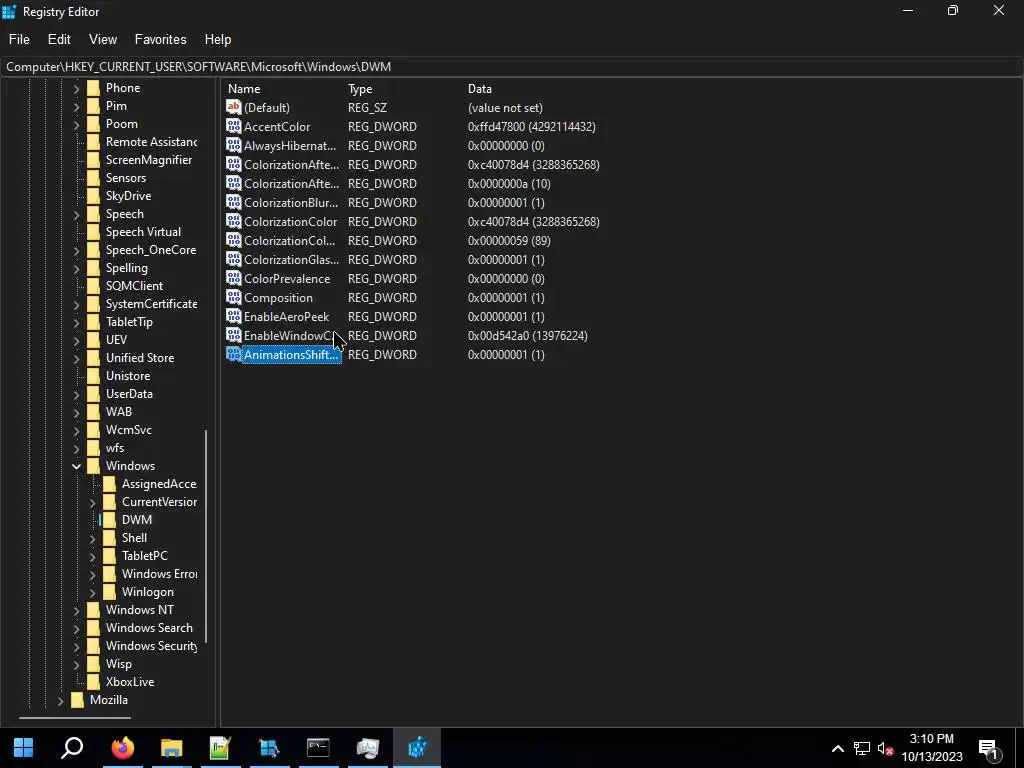Click data value 0xffd47800 (4292114432)

[532, 127]
